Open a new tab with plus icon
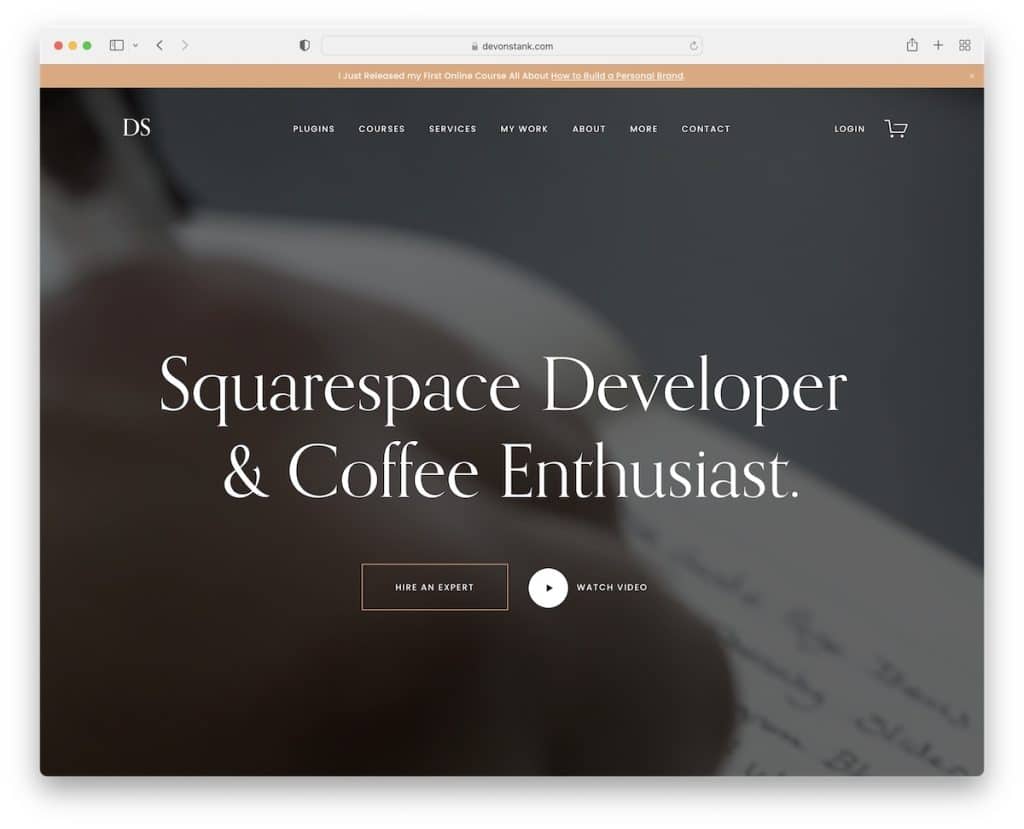This screenshot has height=829, width=1024. coord(938,45)
